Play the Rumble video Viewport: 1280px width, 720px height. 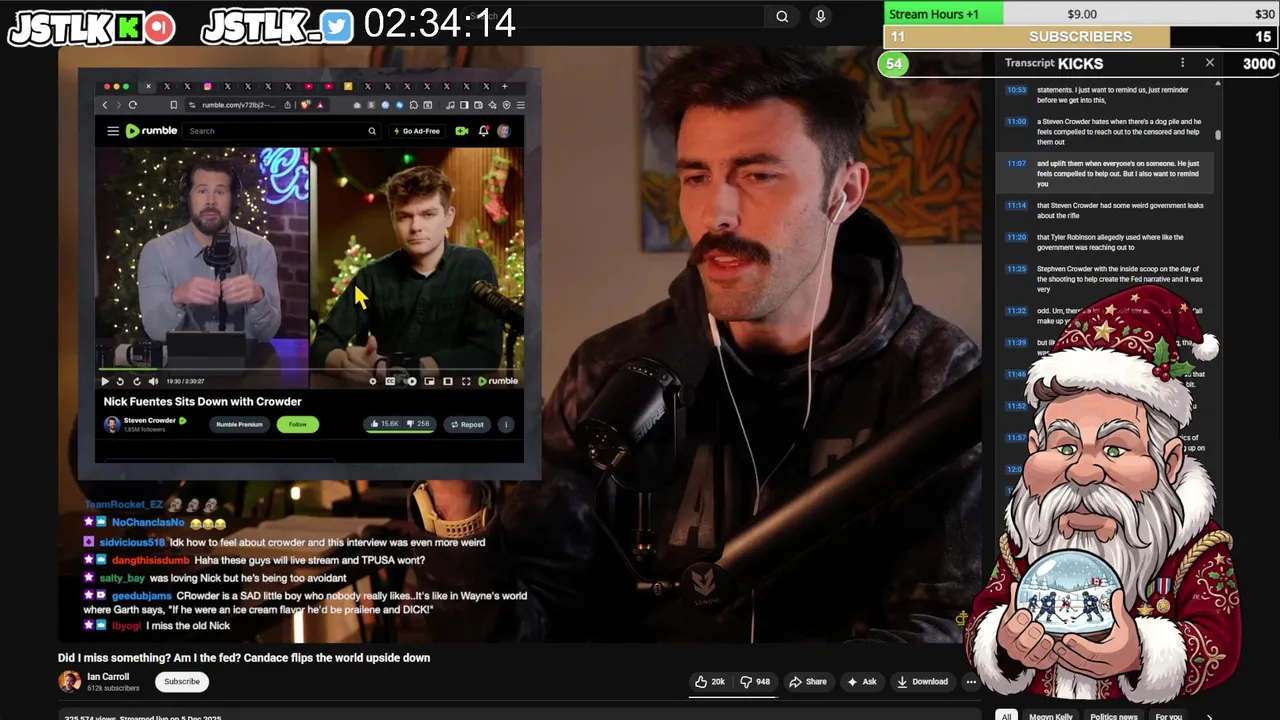click(x=105, y=381)
